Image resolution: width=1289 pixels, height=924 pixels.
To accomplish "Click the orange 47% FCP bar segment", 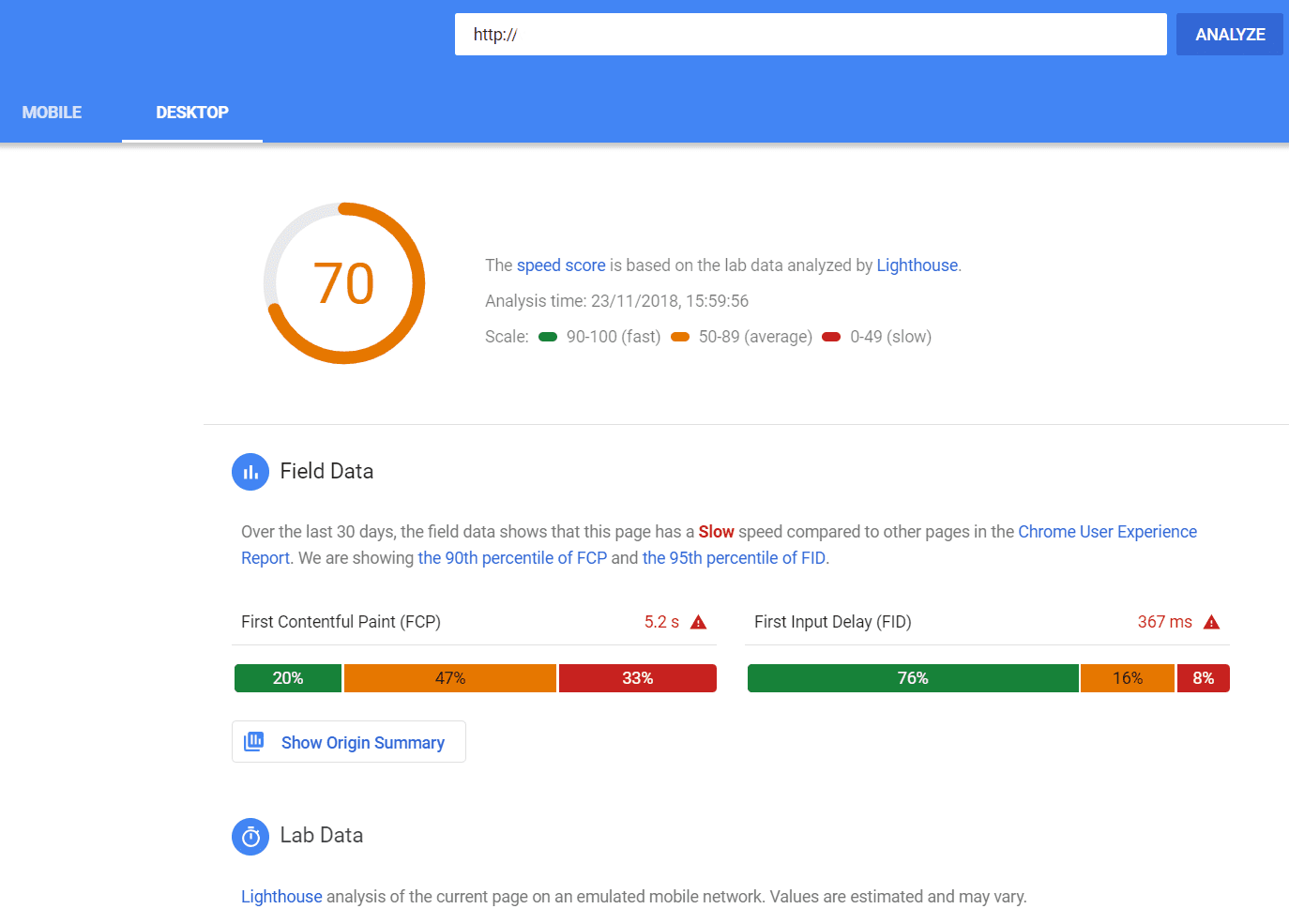I will (450, 678).
